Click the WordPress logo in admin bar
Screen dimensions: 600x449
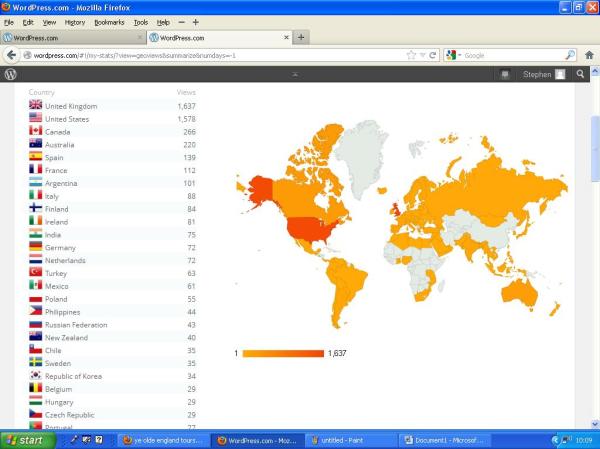pos(10,74)
